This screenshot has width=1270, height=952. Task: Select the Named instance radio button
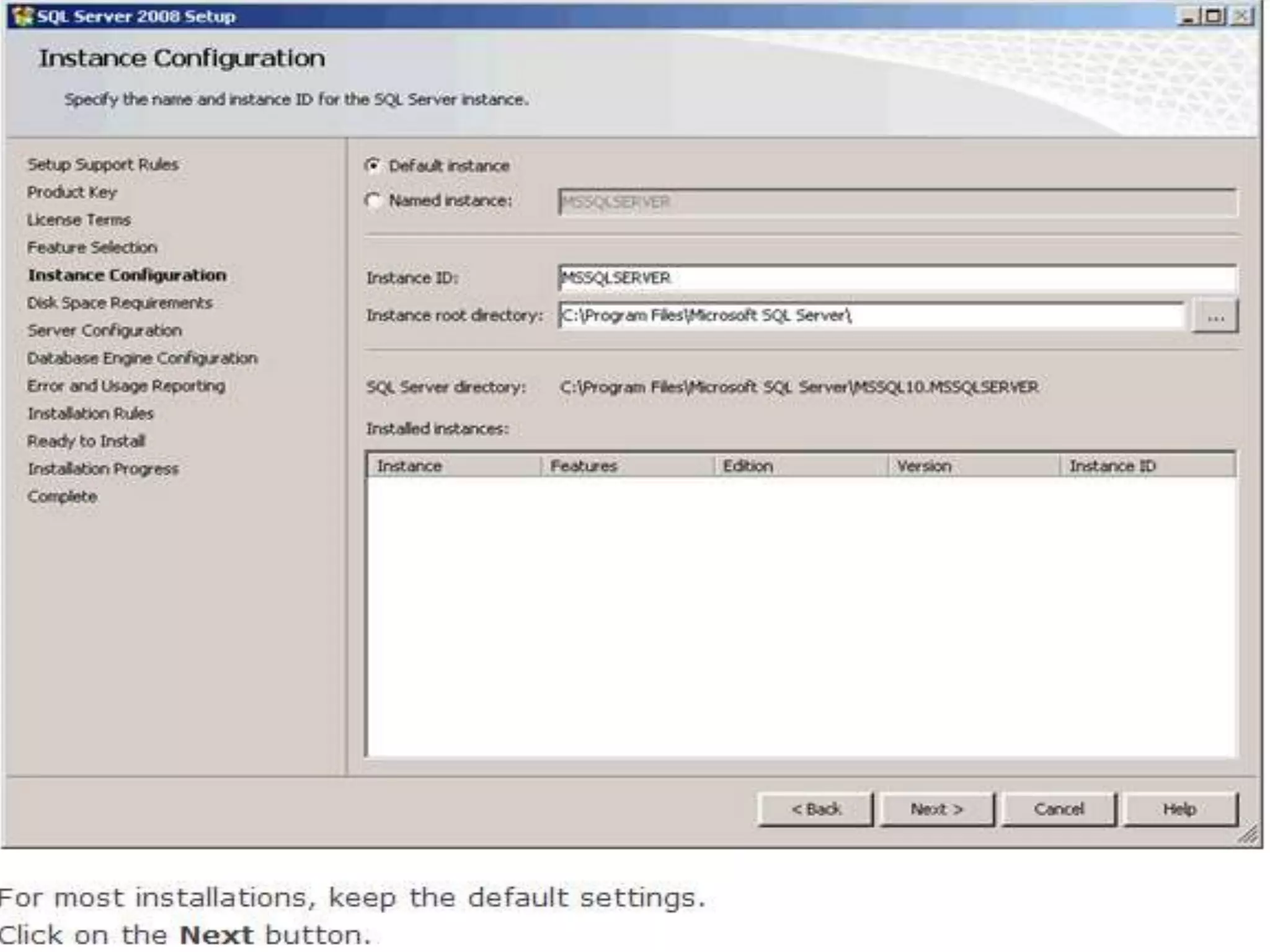coord(373,201)
